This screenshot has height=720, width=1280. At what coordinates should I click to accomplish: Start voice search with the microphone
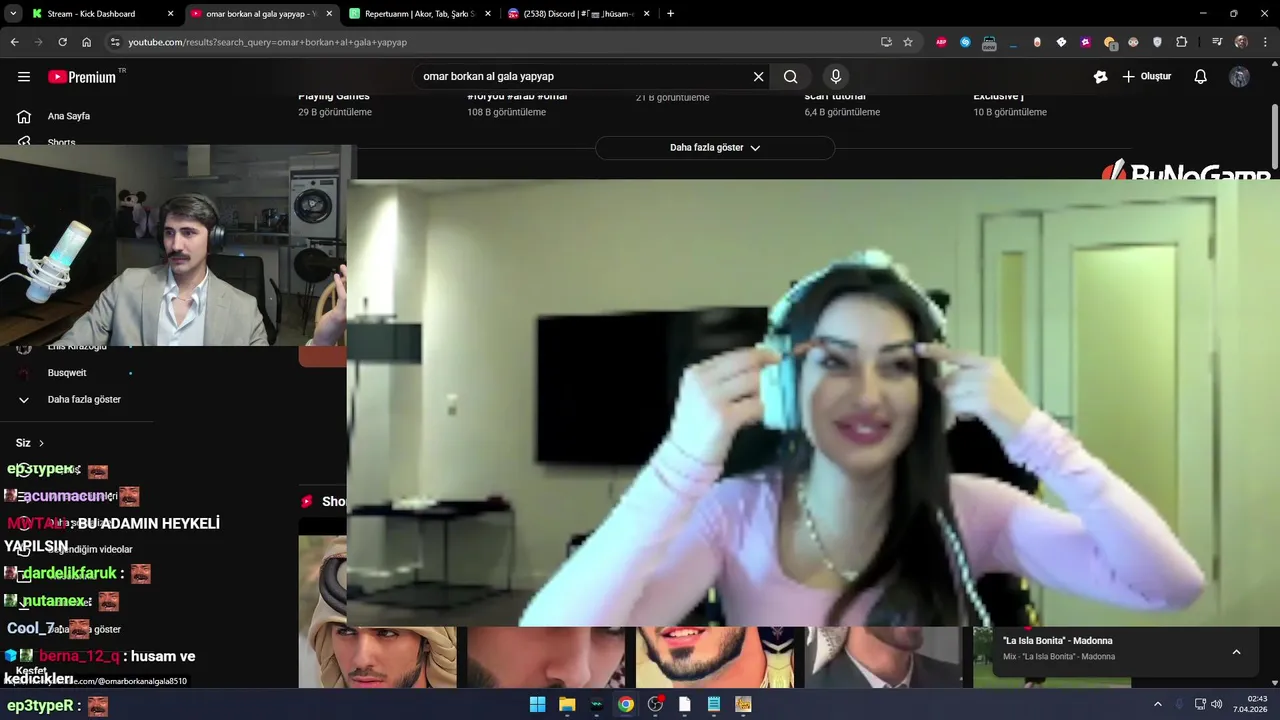836,77
